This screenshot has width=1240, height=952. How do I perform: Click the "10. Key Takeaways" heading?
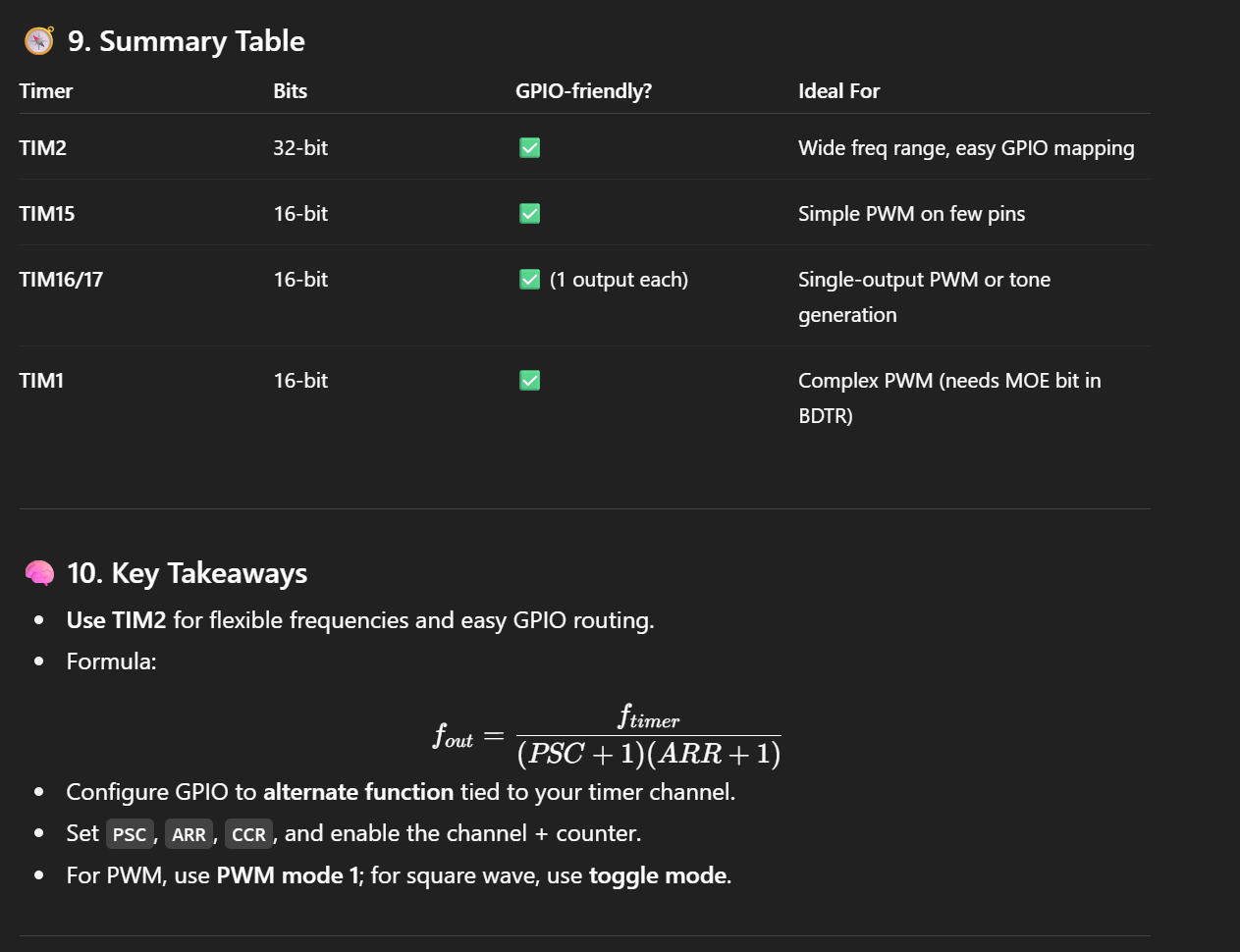point(188,573)
